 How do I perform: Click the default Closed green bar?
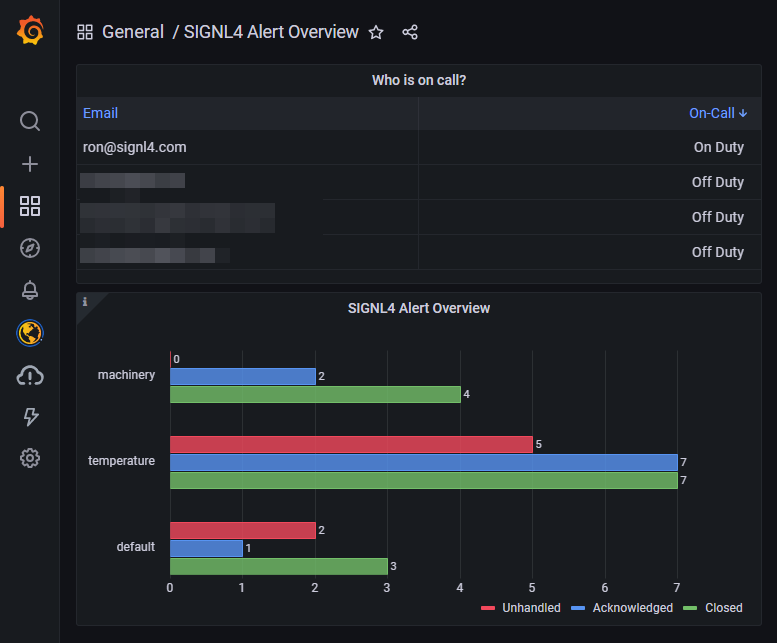click(278, 567)
